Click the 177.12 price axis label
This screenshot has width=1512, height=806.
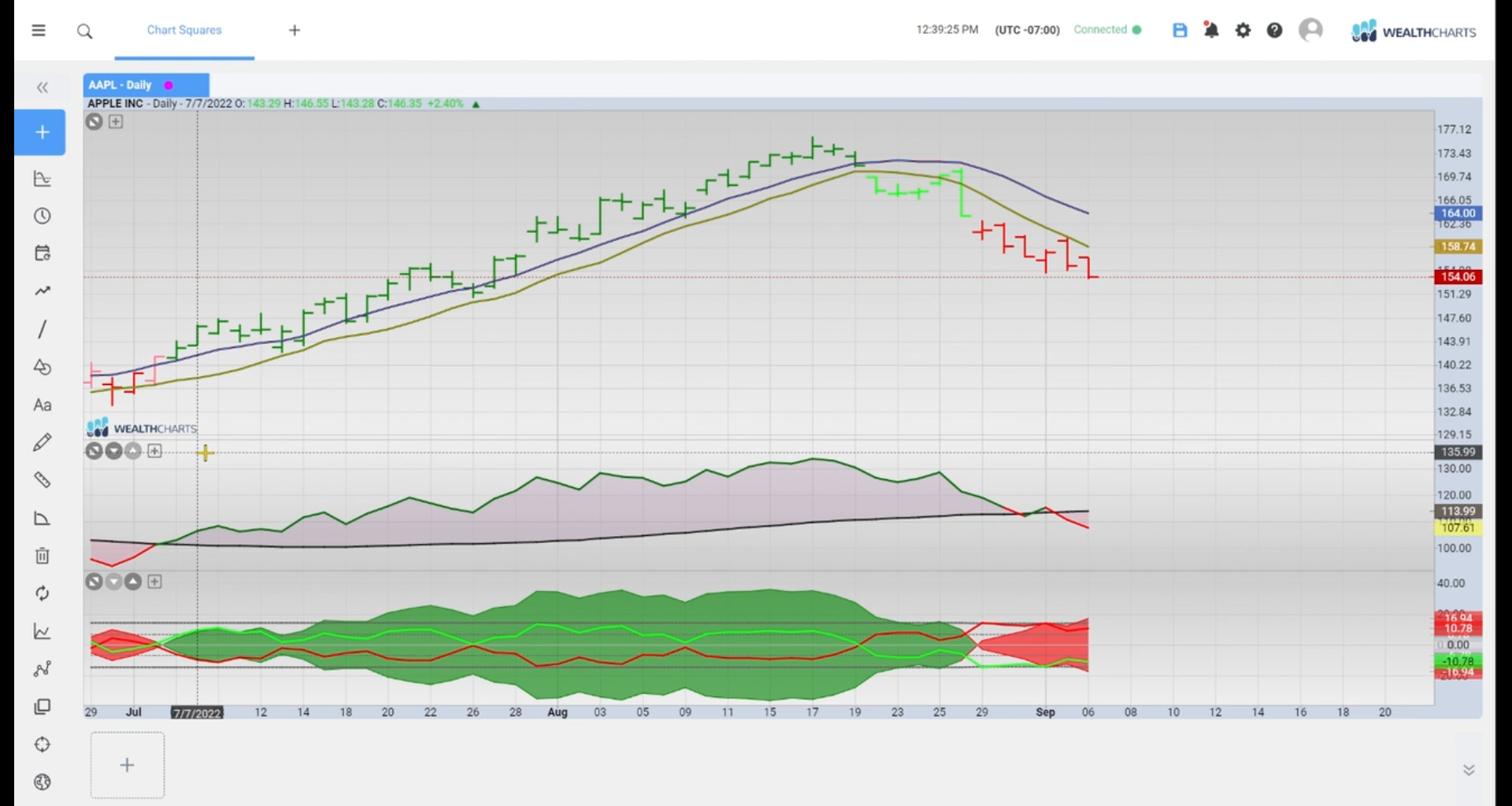(1454, 129)
